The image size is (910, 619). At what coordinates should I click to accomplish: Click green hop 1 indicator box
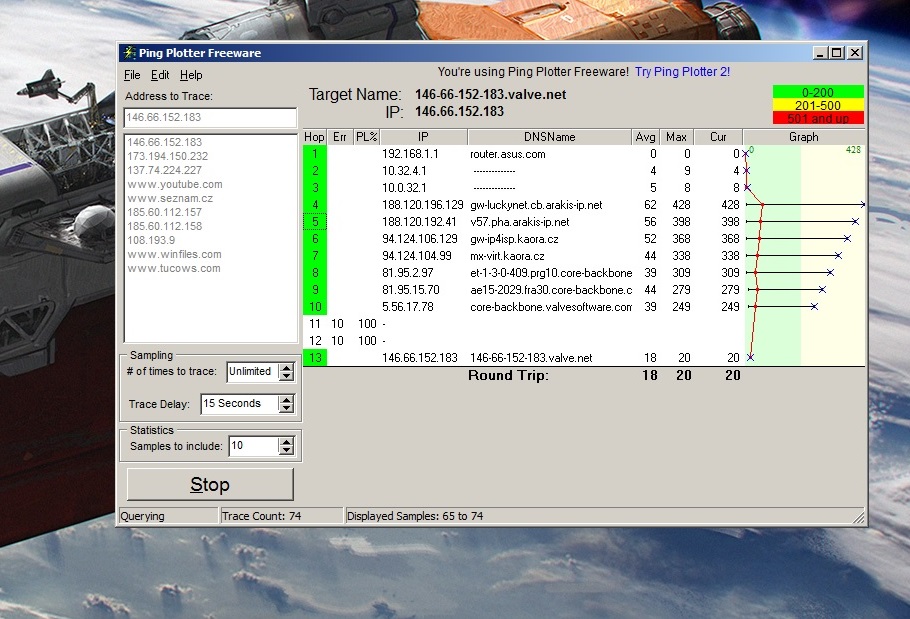click(314, 154)
